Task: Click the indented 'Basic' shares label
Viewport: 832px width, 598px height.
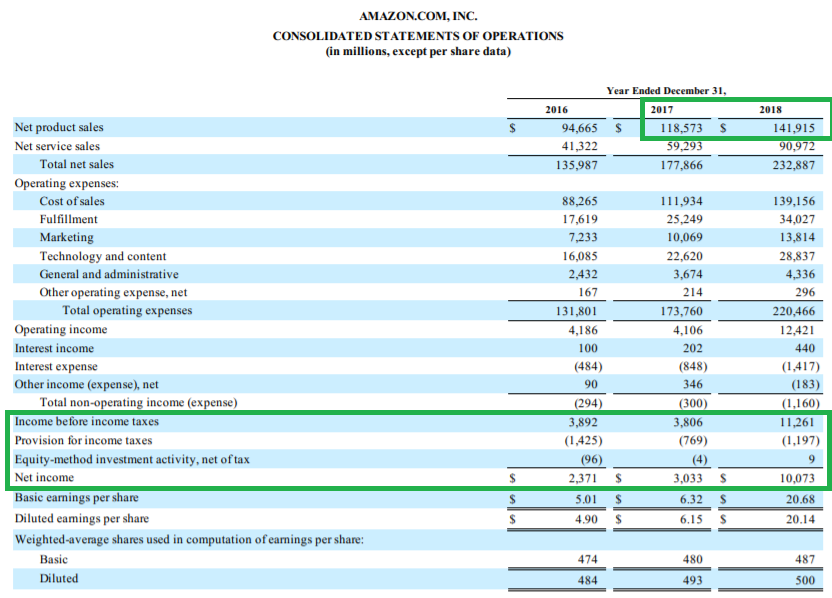Action: [x=54, y=559]
